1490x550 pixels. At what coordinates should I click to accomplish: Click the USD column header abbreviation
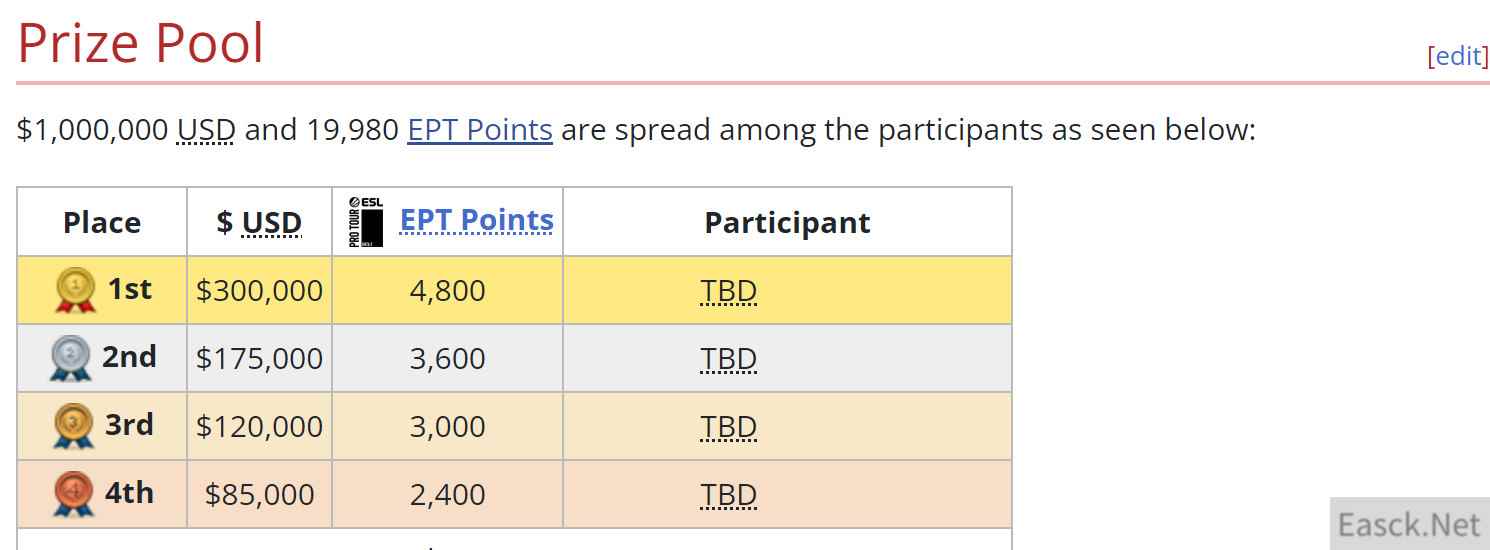271,222
